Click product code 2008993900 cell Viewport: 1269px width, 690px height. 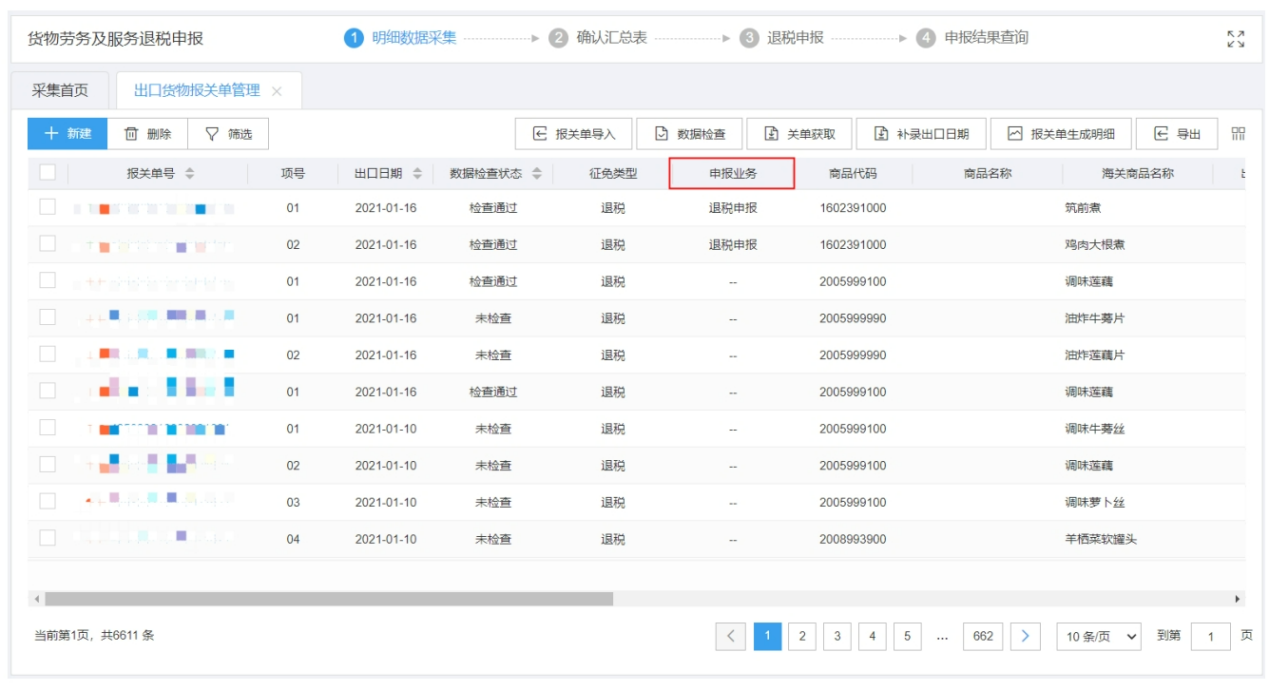pyautogui.click(x=852, y=539)
